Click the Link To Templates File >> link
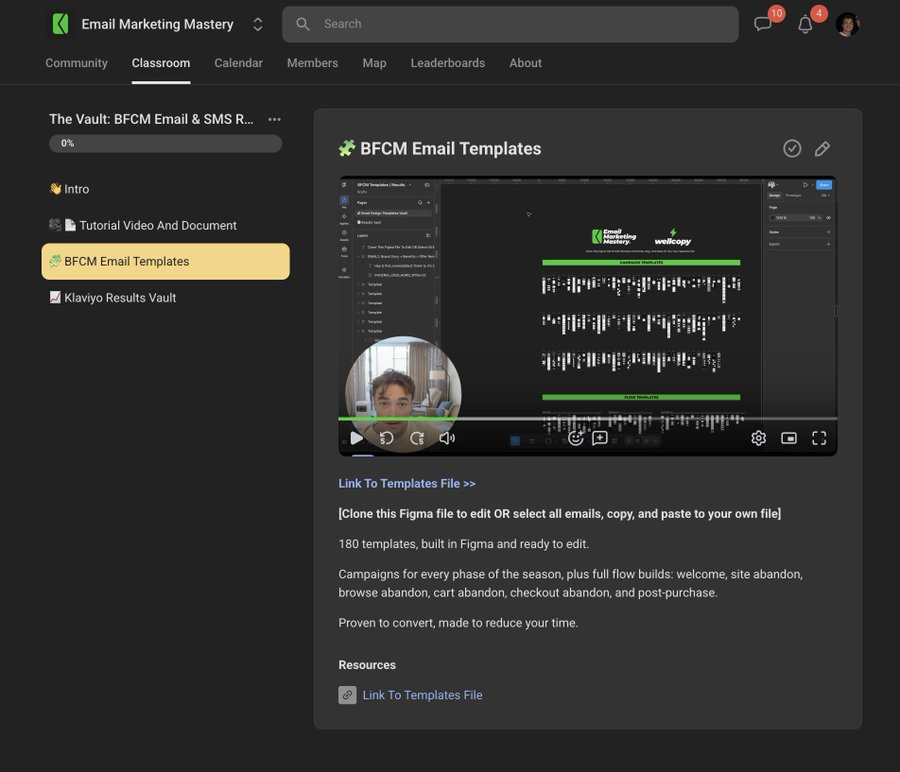900x772 pixels. coord(407,484)
